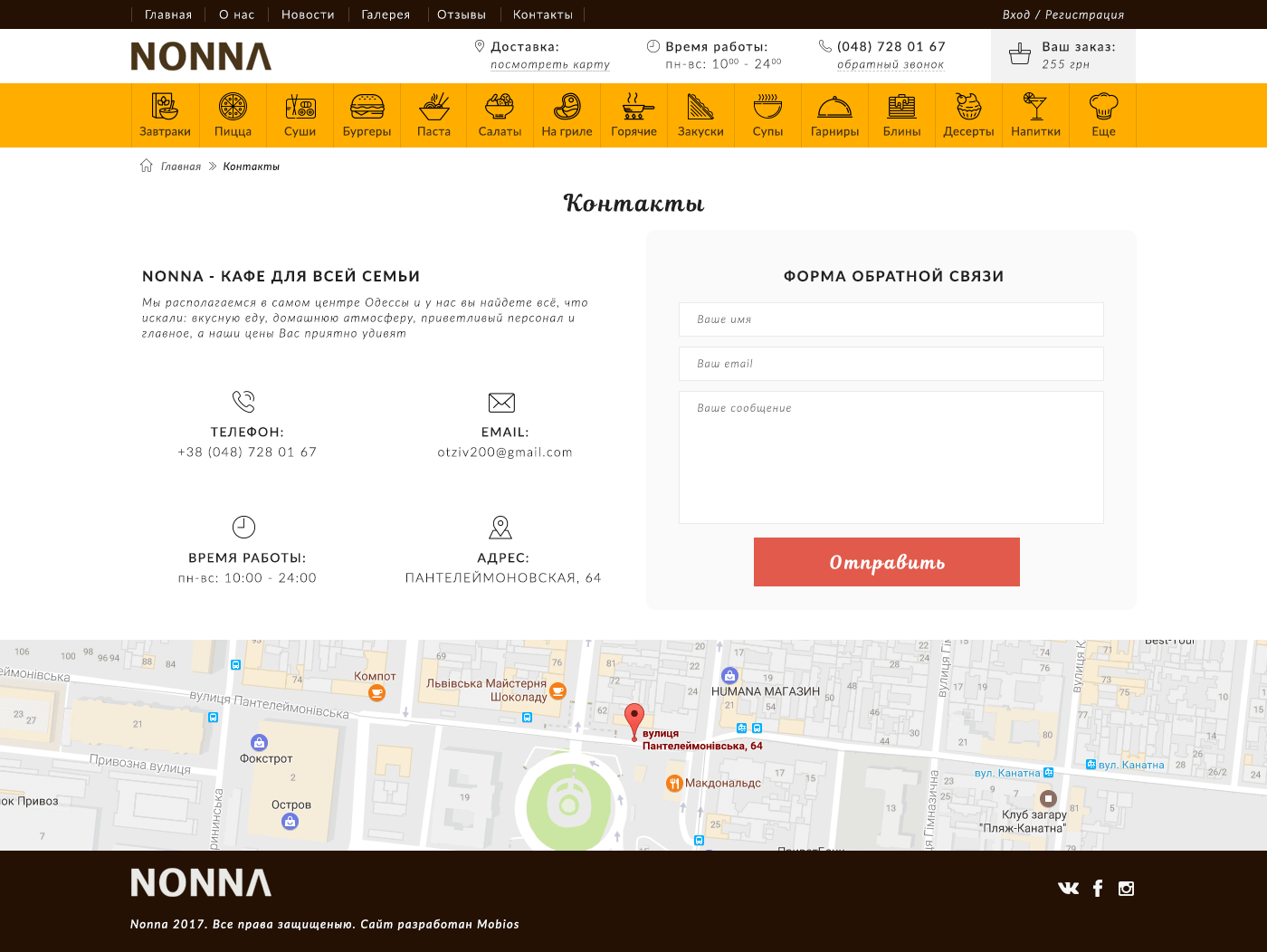The image size is (1267, 952).
Task: Click the Главная breadcrumb link
Action: [x=181, y=167]
